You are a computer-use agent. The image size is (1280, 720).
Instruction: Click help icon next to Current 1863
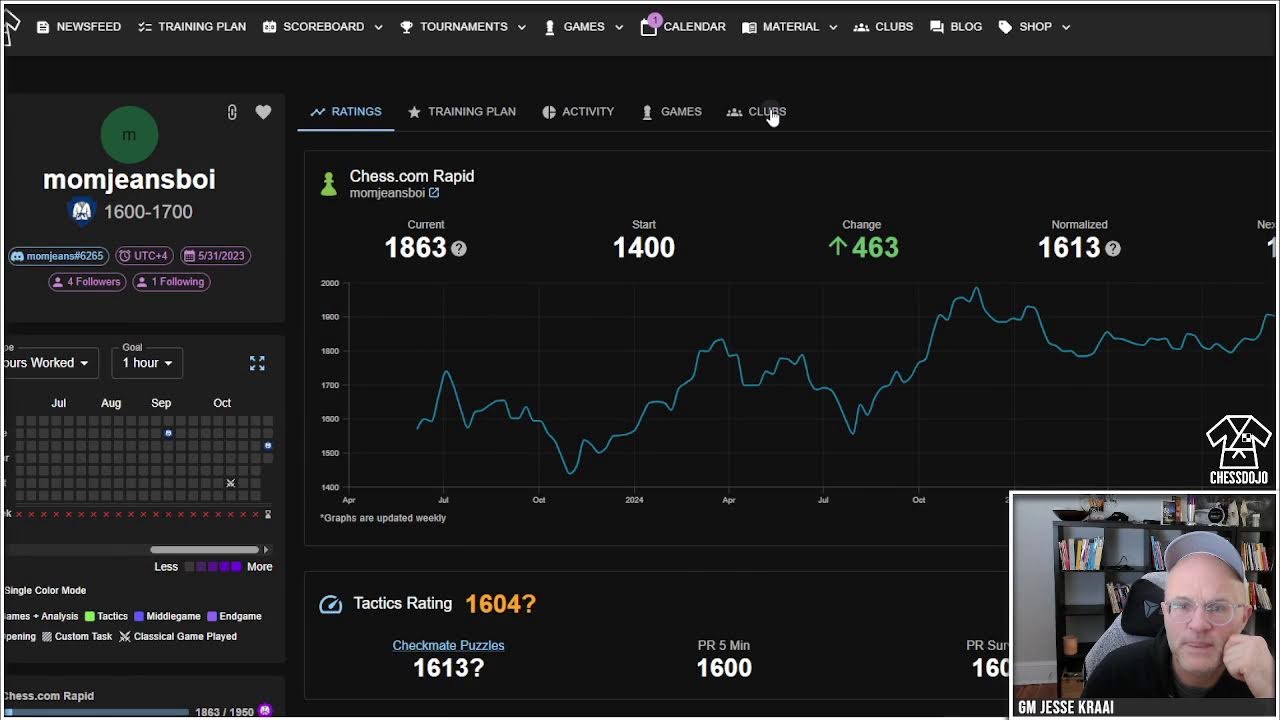point(459,248)
